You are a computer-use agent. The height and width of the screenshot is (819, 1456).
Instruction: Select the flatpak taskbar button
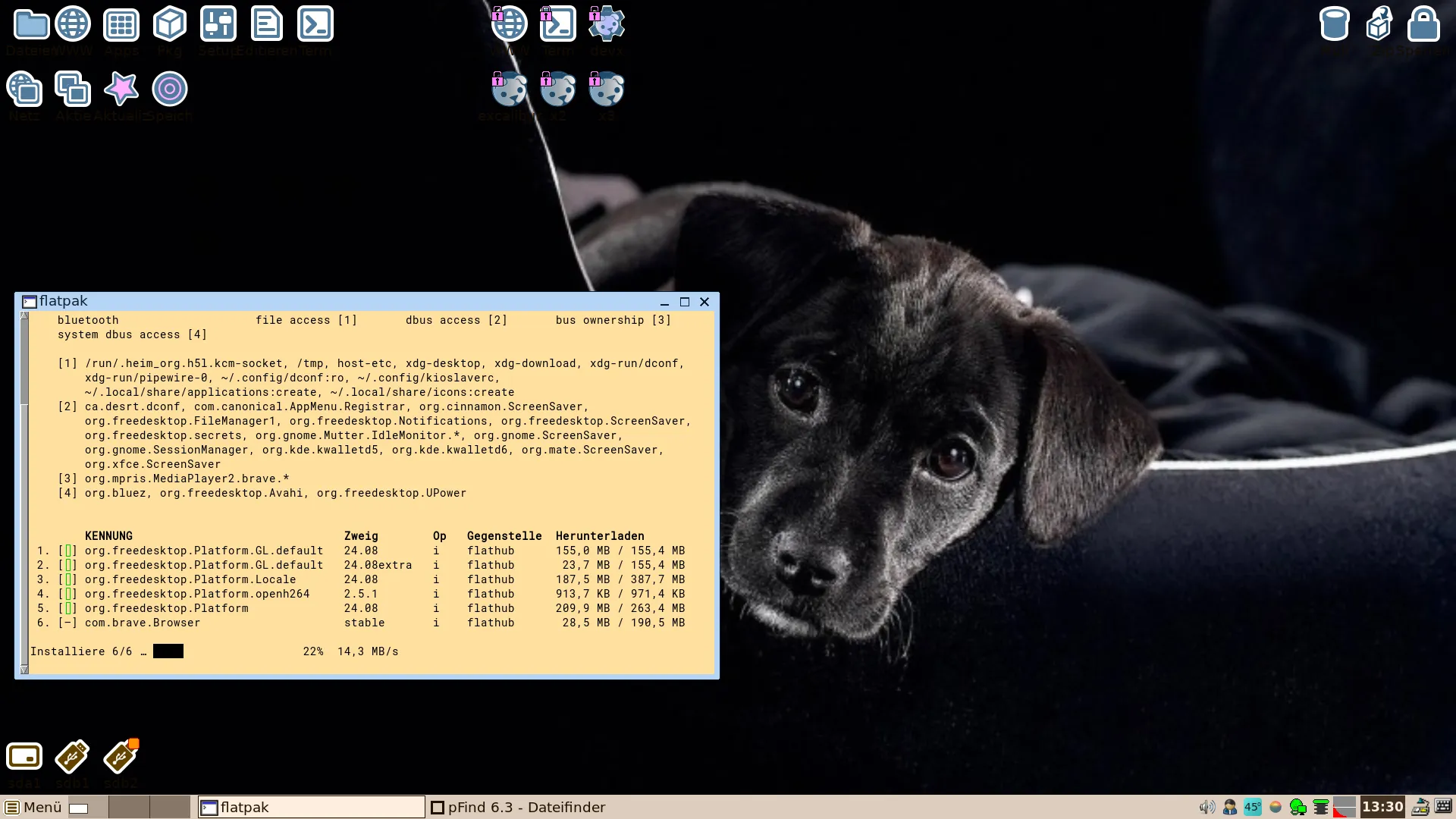(x=311, y=807)
